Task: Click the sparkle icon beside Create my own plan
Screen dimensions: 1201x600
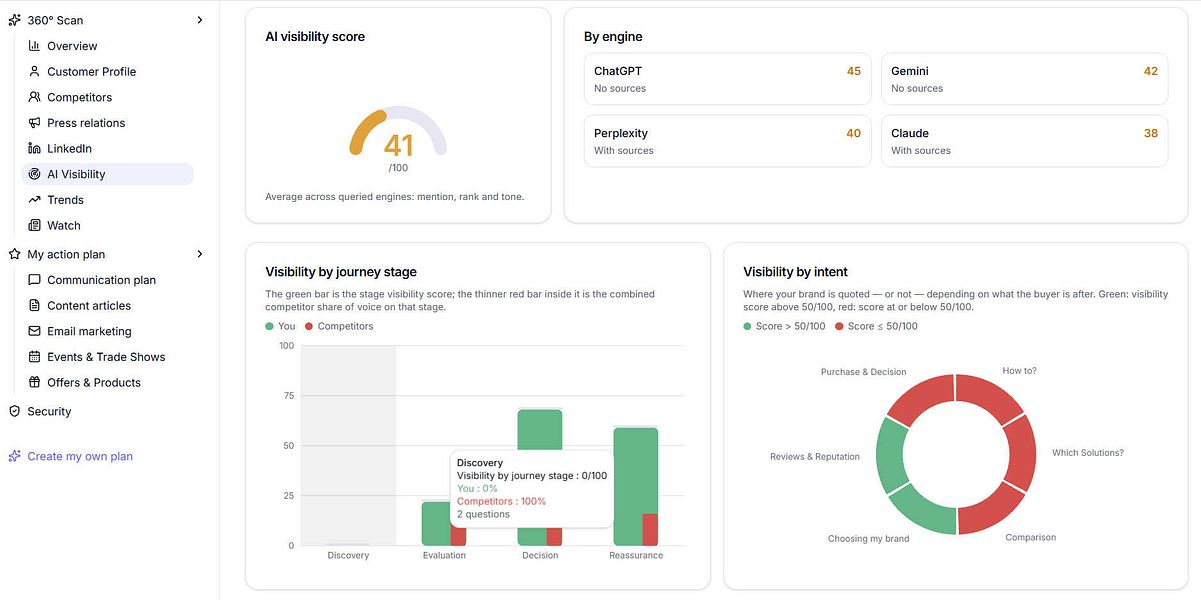Action: click(x=14, y=457)
